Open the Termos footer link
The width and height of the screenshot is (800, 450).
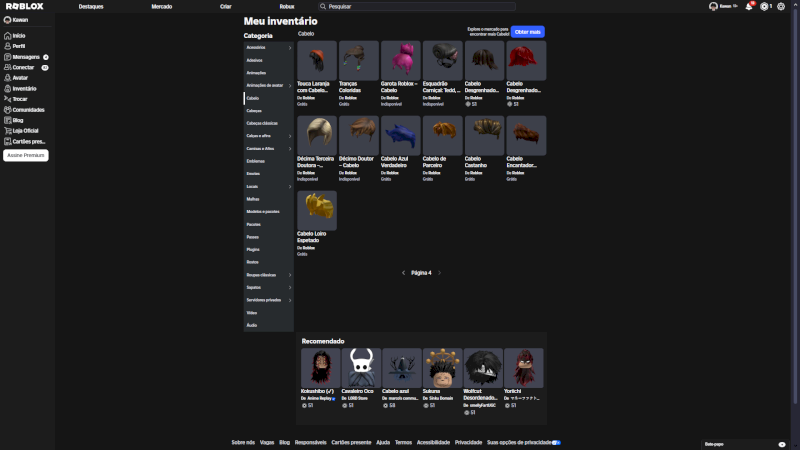tap(403, 442)
